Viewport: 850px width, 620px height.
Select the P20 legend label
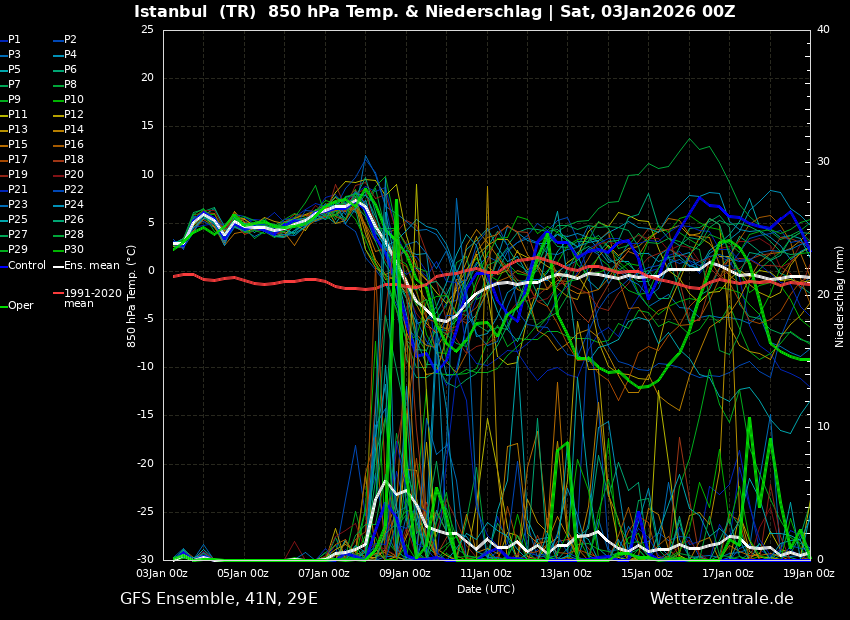point(74,175)
